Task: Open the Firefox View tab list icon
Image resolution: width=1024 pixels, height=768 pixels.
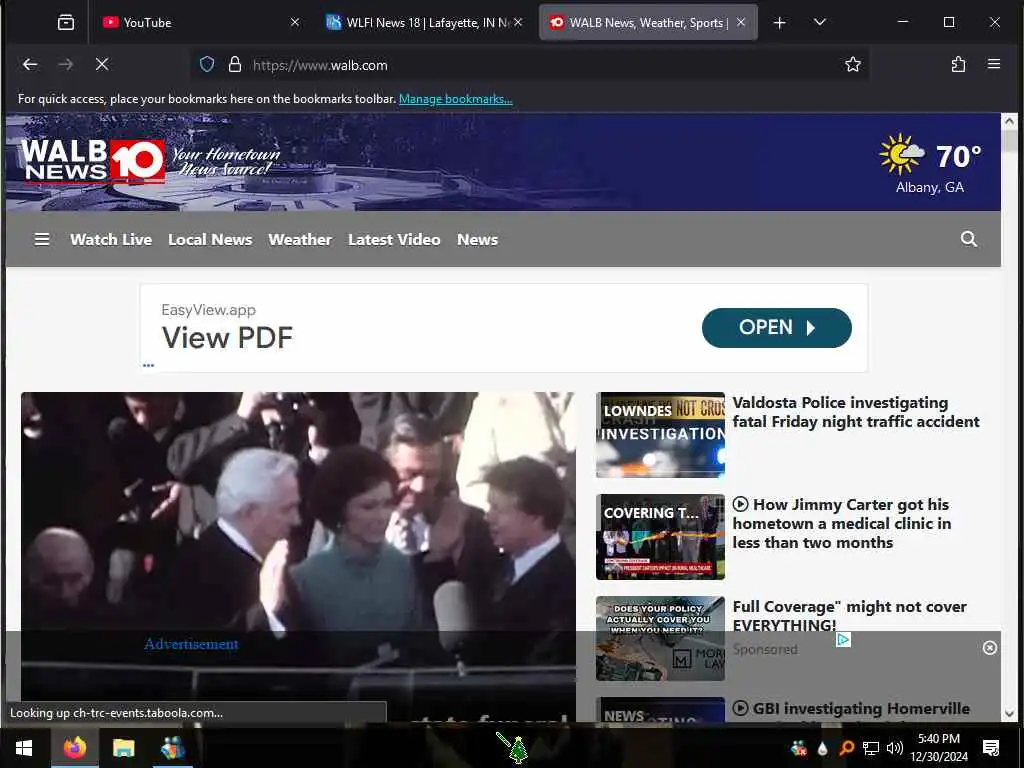Action: [x=66, y=23]
